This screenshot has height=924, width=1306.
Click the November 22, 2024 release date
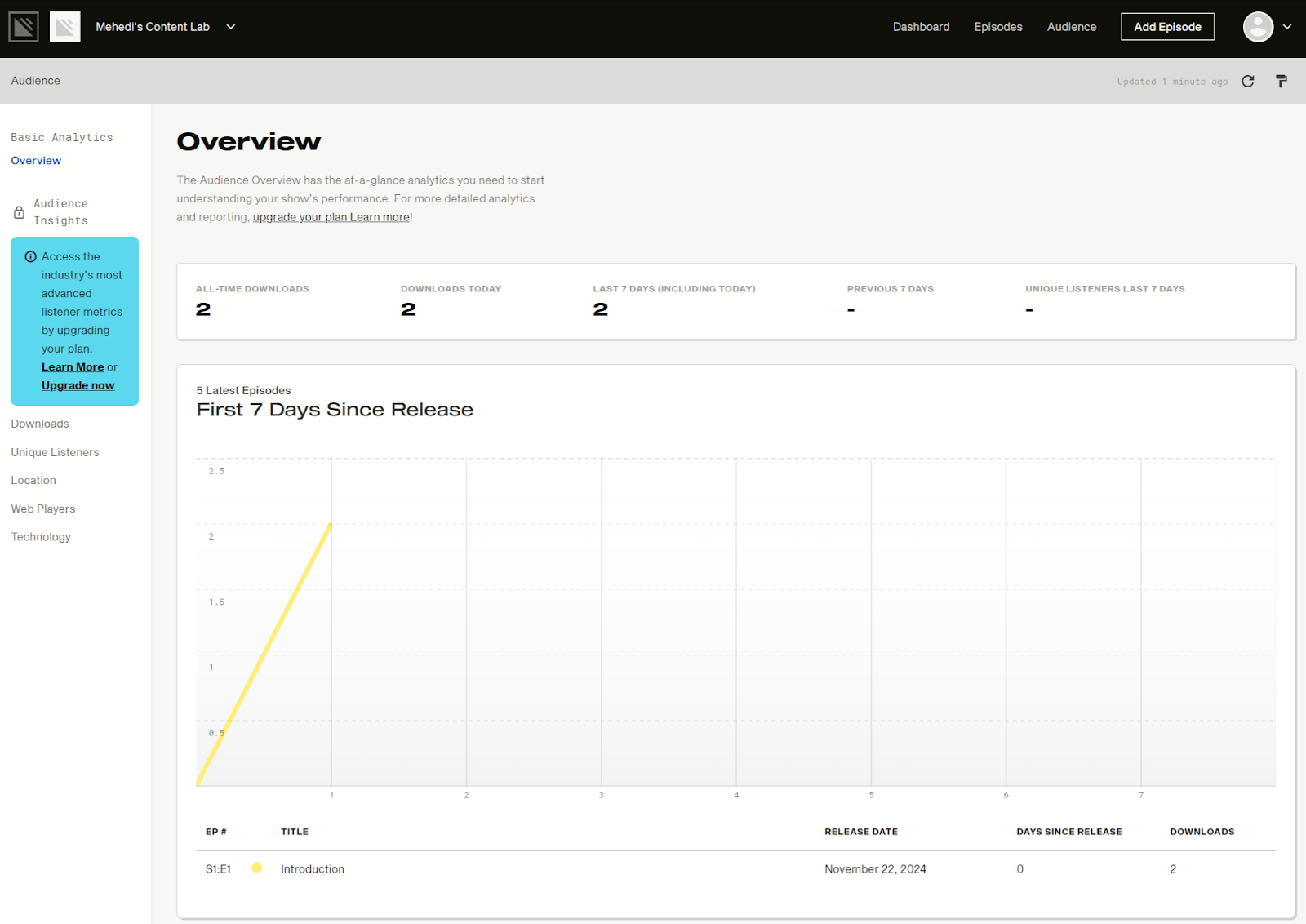[875, 869]
